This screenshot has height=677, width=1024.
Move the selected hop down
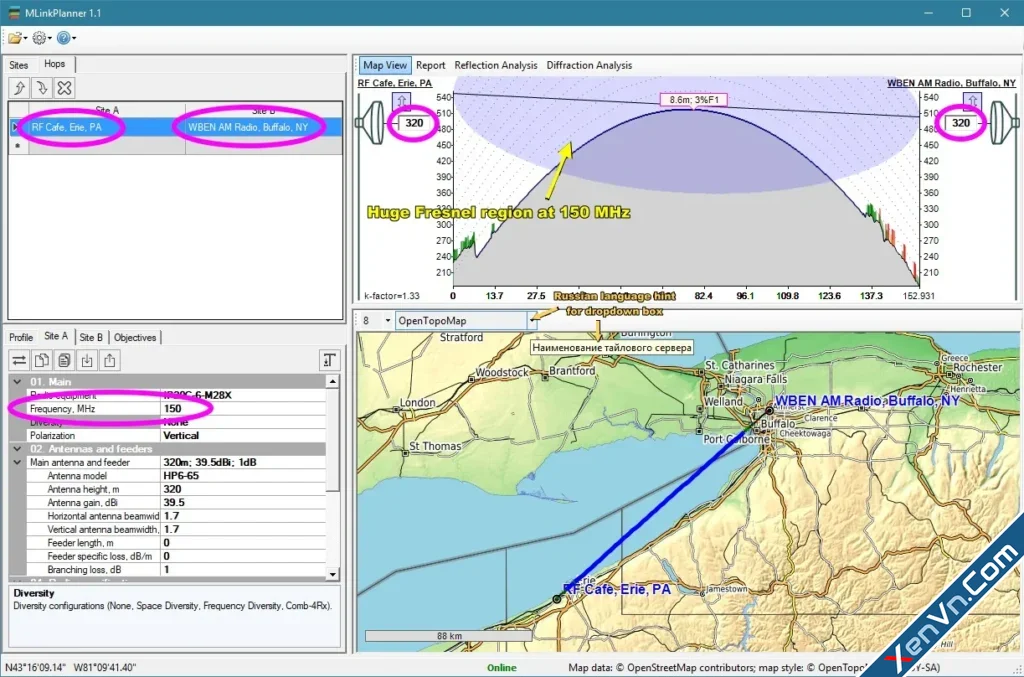click(42, 87)
